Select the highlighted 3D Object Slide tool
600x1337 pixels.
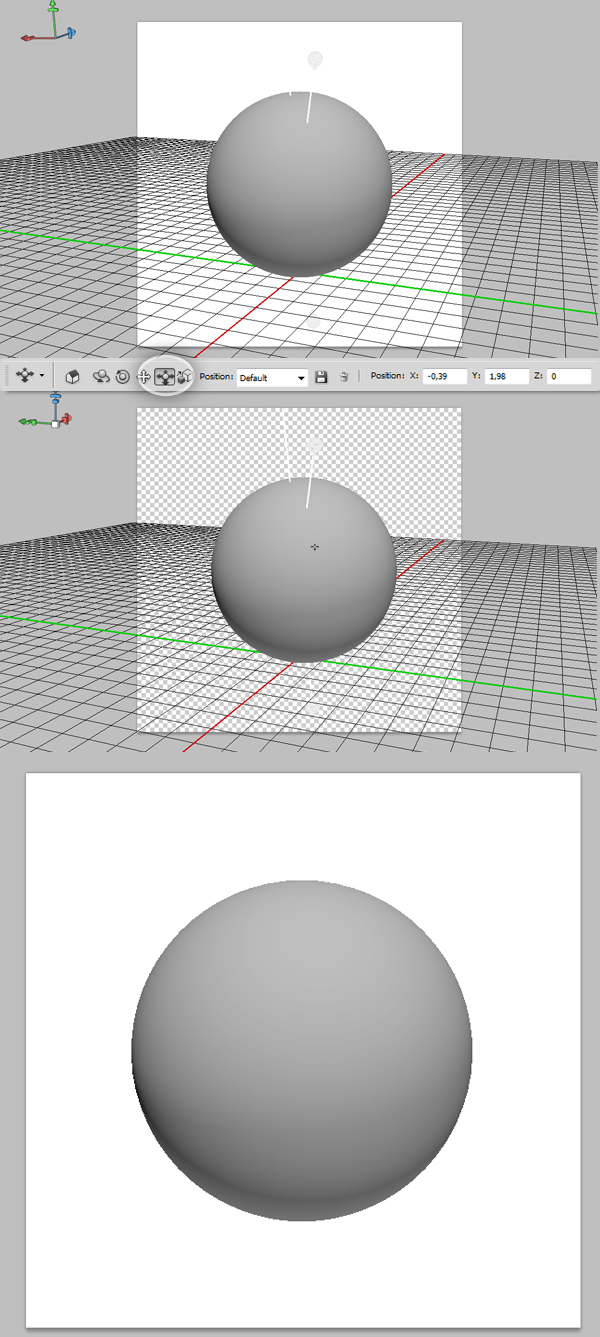(164, 377)
